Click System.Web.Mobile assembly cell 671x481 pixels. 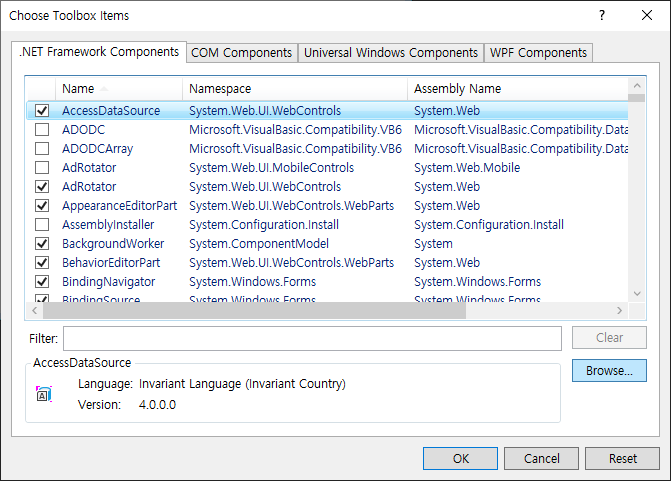(467, 167)
